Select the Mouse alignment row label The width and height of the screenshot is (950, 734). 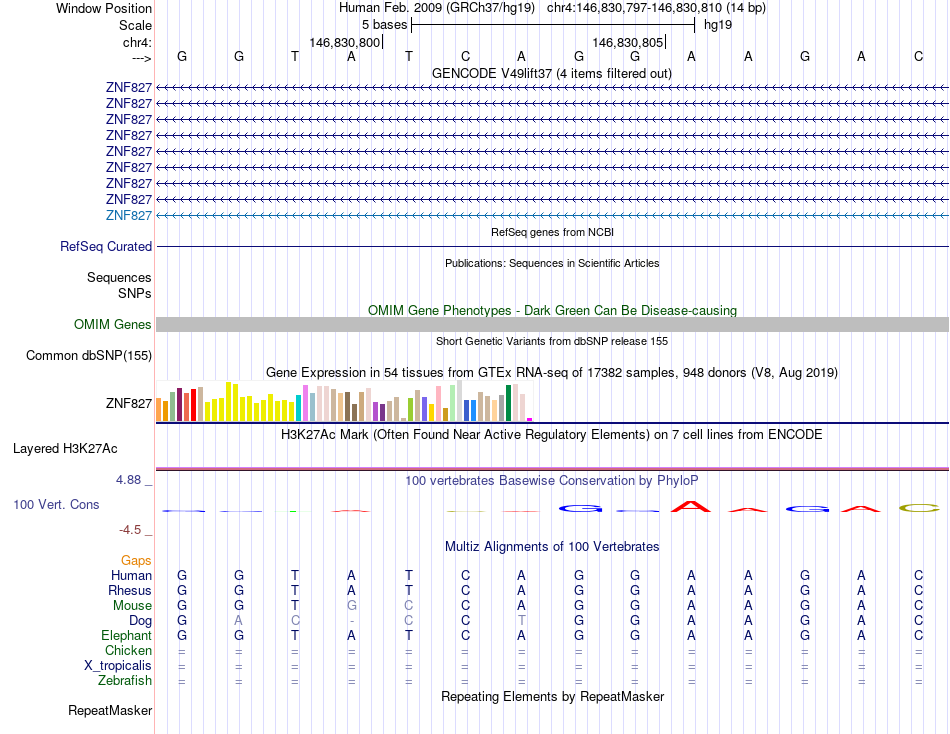pos(132,606)
